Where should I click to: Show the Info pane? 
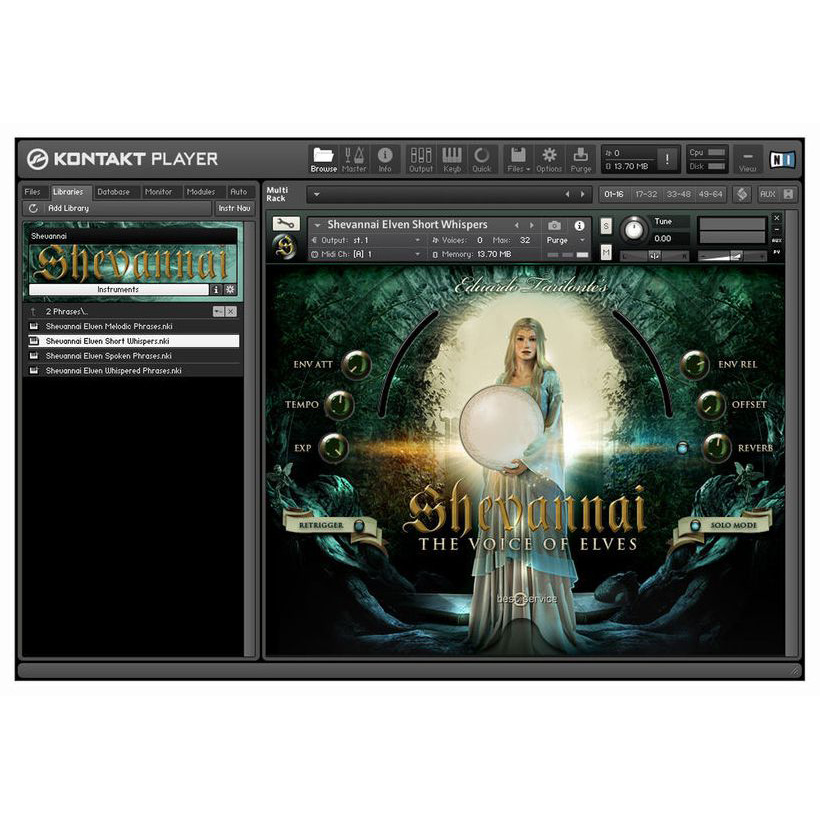coord(385,160)
